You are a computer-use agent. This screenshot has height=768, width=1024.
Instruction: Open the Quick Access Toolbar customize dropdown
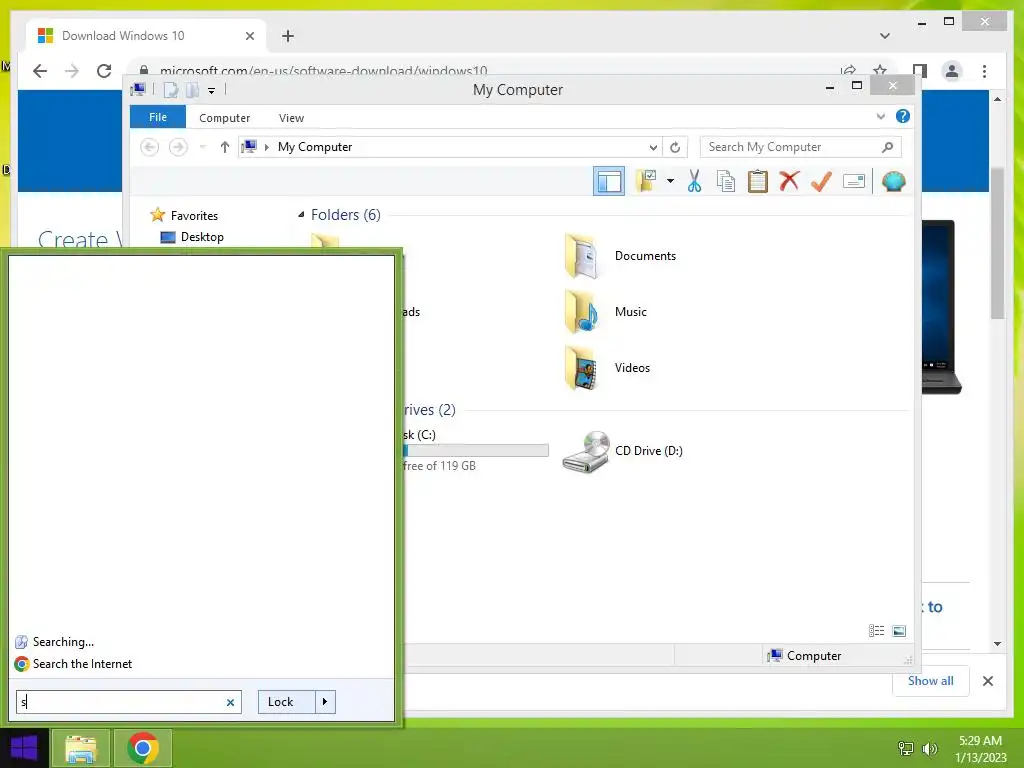click(x=212, y=90)
